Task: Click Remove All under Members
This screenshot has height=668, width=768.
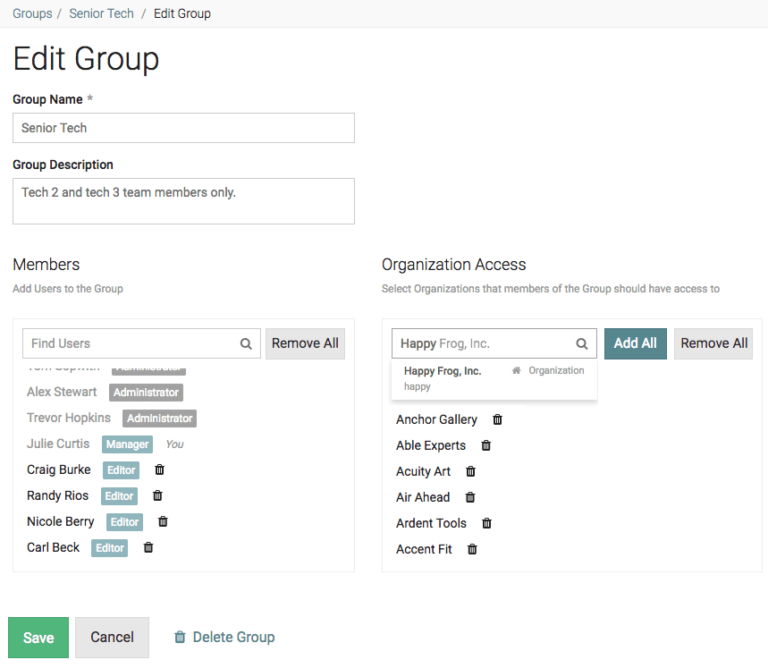Action: pyautogui.click(x=305, y=343)
